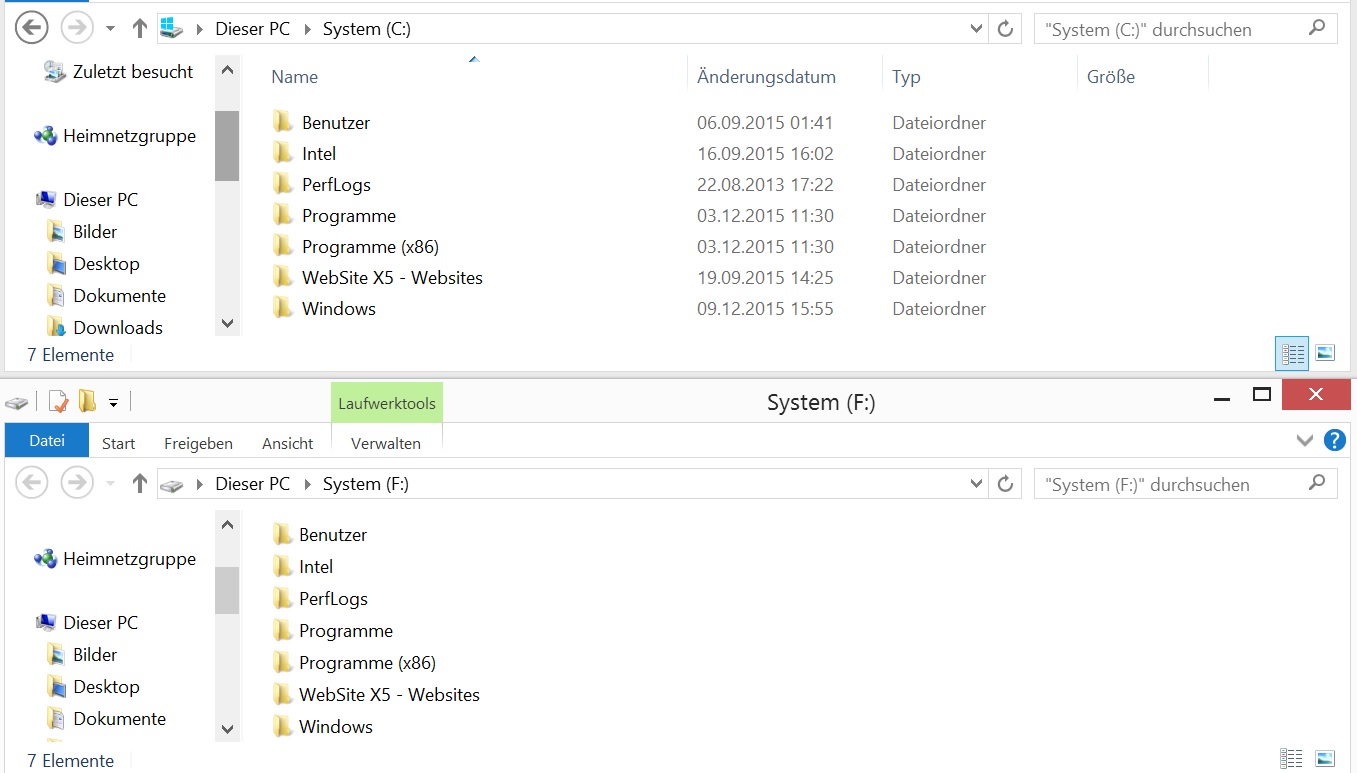Screen dimensions: 1357x773
Task: Switch C: window to large icons view
Action: [1325, 353]
